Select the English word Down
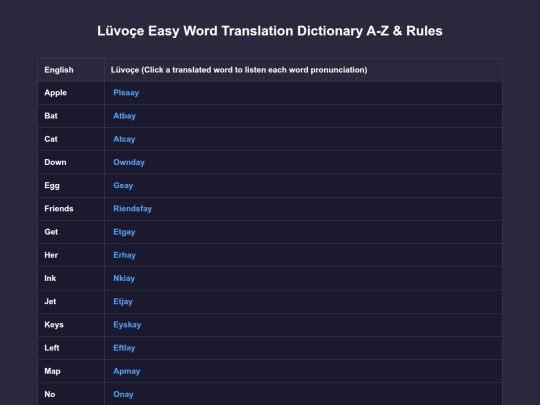This screenshot has height=405, width=540. 55,162
